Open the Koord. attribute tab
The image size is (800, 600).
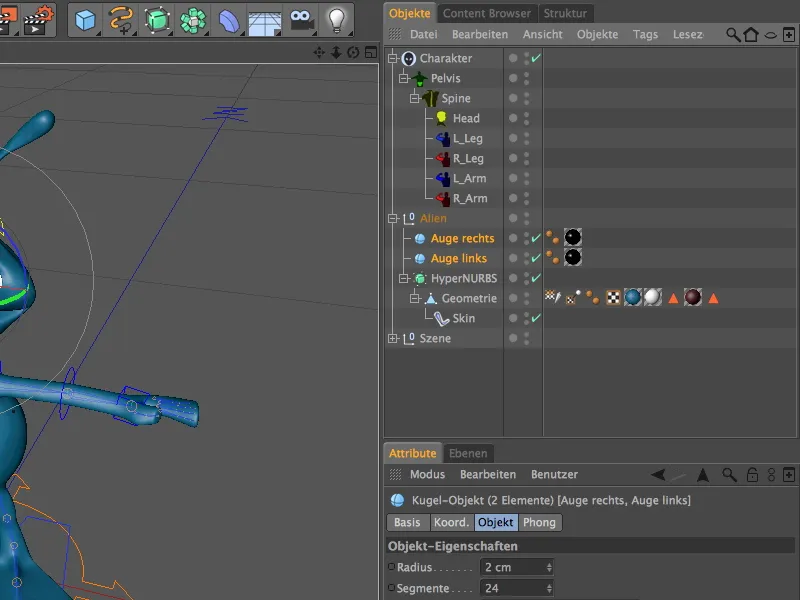pyautogui.click(x=451, y=522)
